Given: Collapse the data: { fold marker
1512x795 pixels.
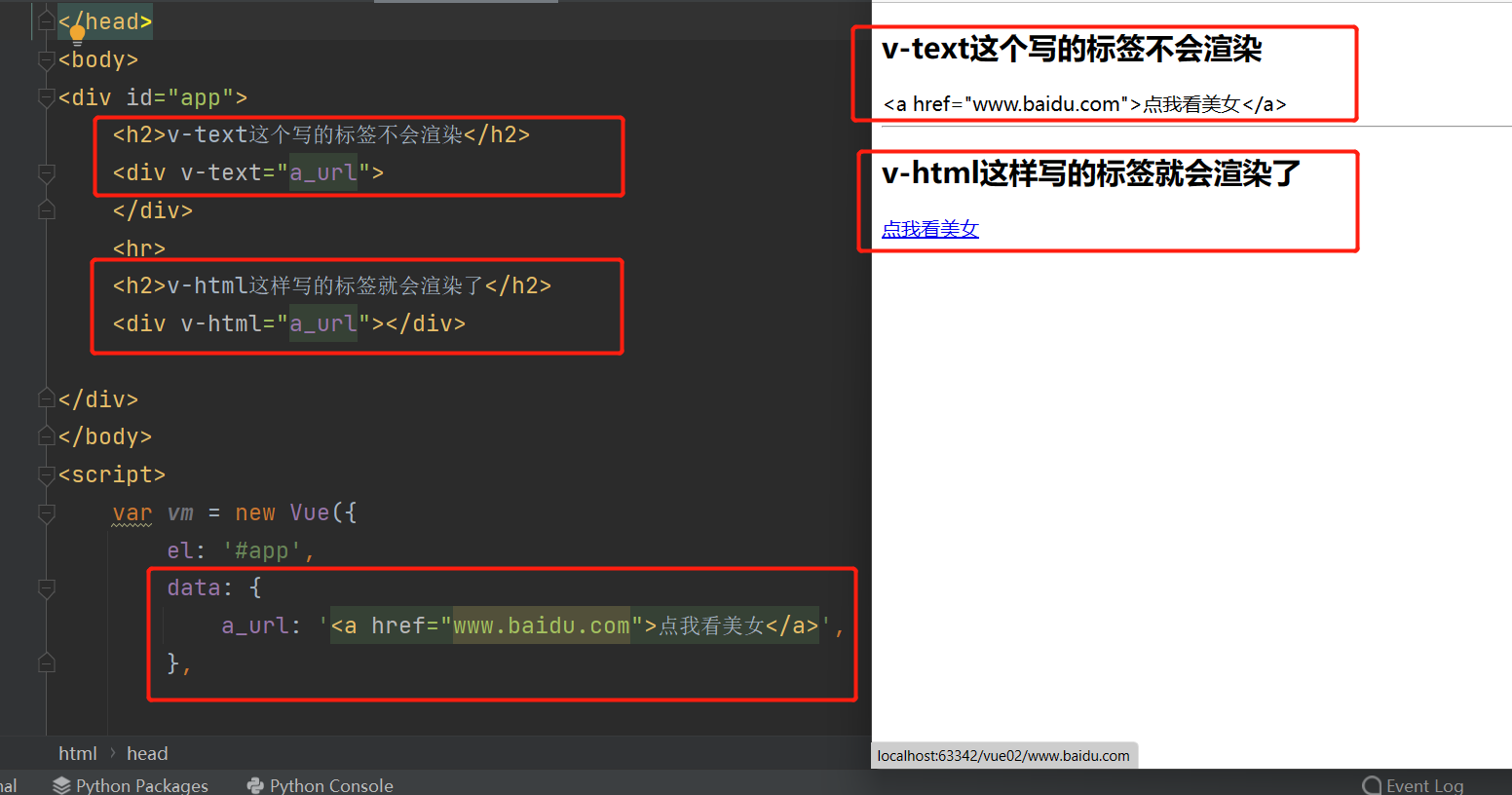Looking at the screenshot, I should tap(46, 588).
